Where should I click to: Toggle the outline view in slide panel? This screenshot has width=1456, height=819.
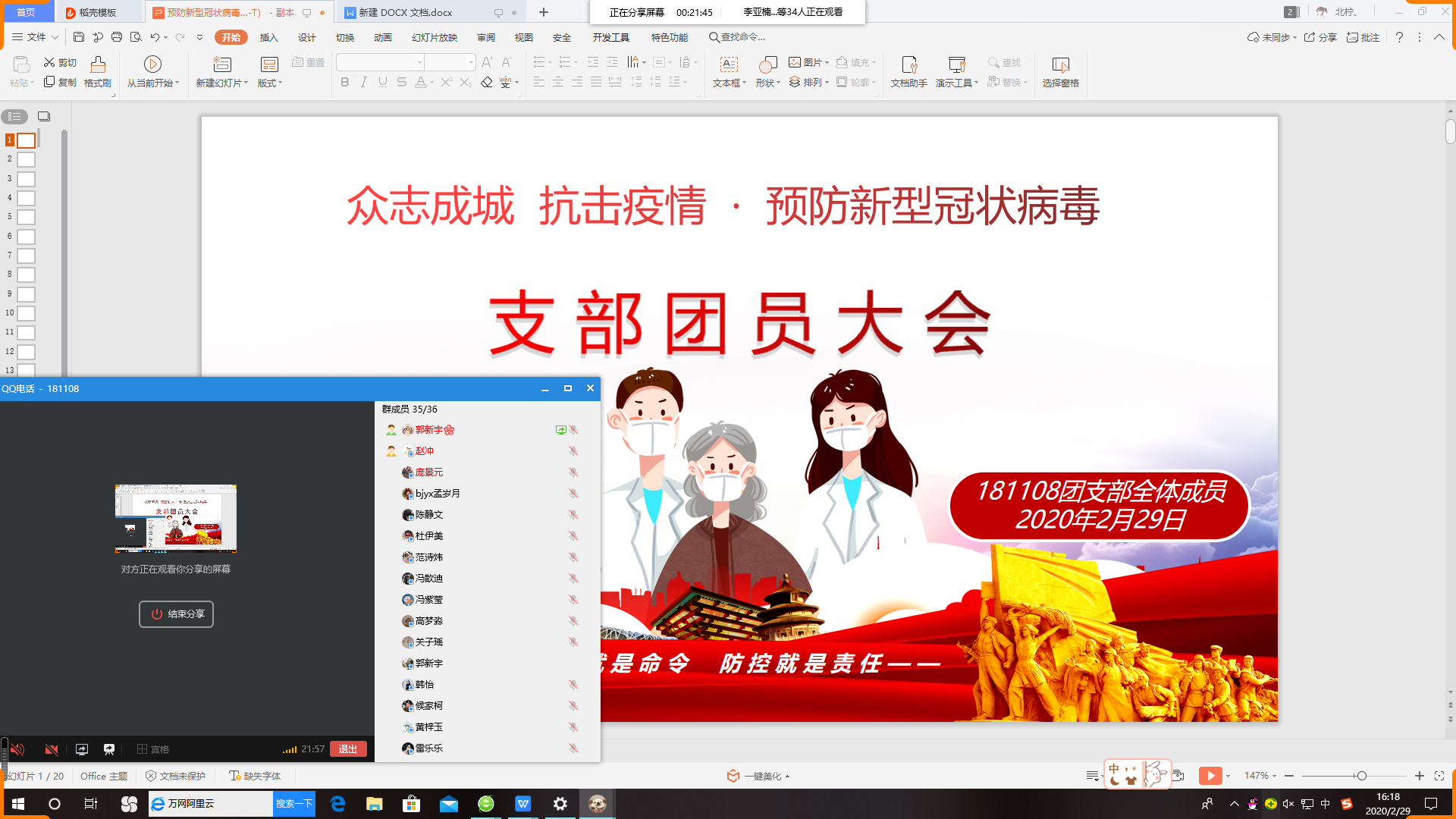coord(14,116)
